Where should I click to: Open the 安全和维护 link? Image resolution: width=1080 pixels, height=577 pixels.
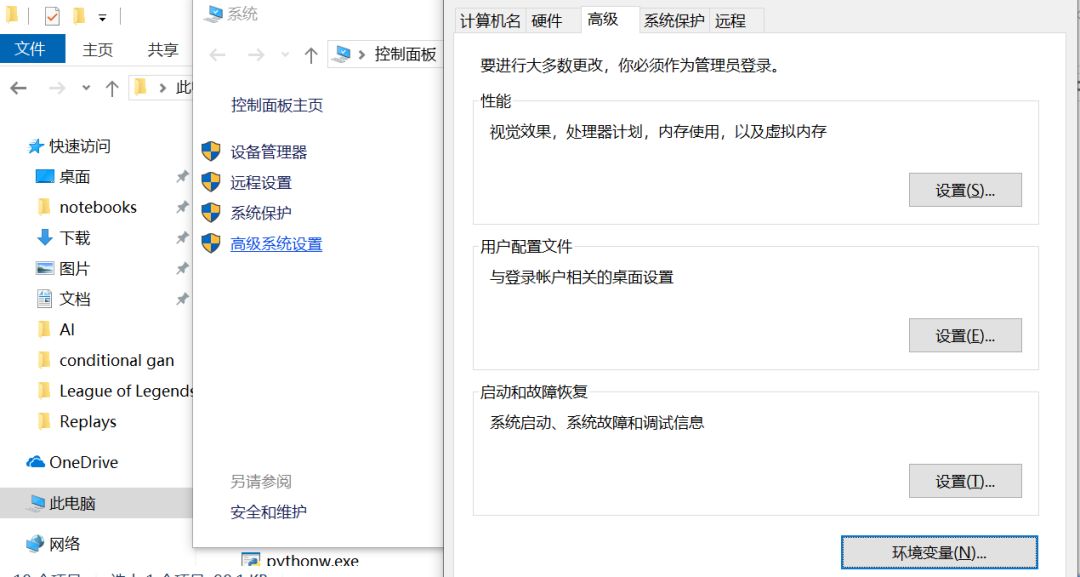(269, 512)
